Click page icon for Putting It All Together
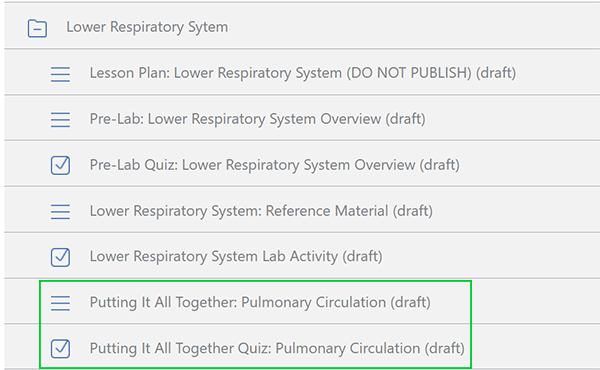This screenshot has width=600, height=370. 60,303
